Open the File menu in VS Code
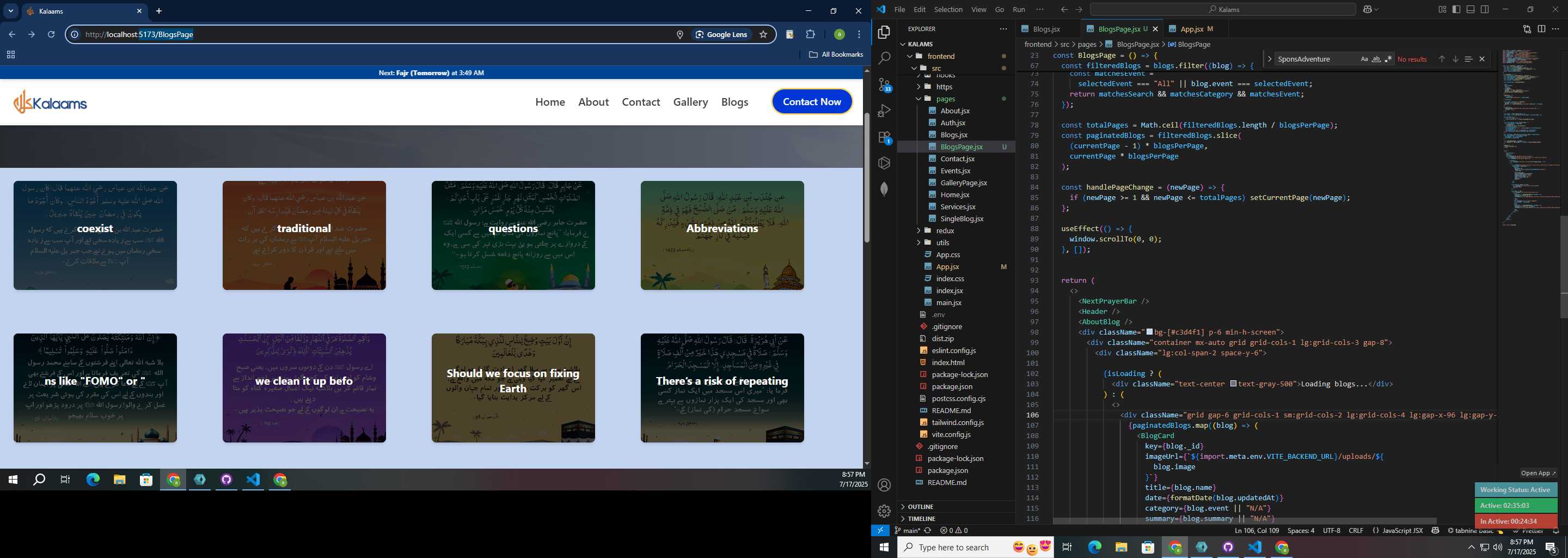The image size is (1568, 558). [x=899, y=9]
